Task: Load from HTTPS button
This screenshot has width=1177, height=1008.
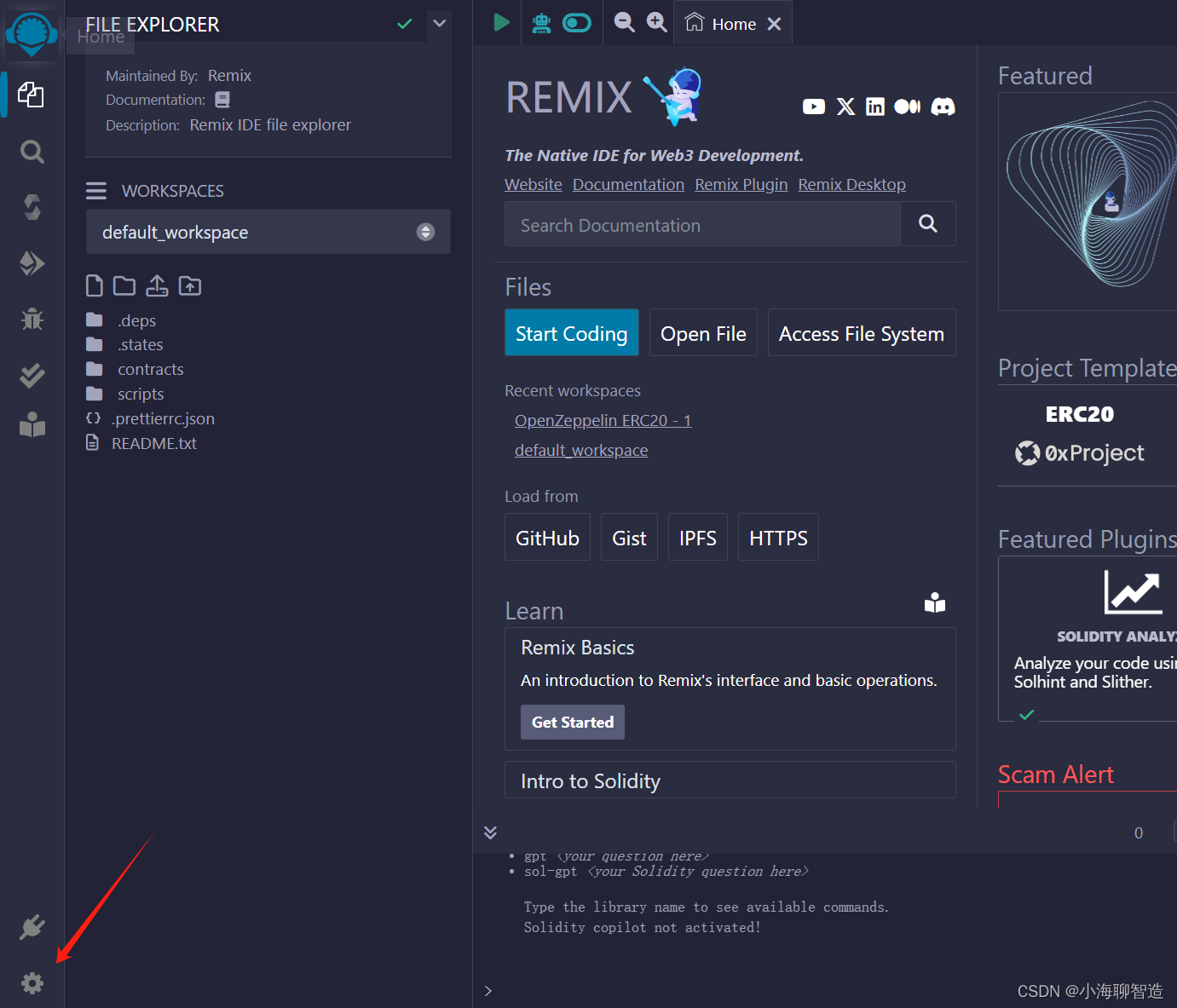Action: click(778, 537)
